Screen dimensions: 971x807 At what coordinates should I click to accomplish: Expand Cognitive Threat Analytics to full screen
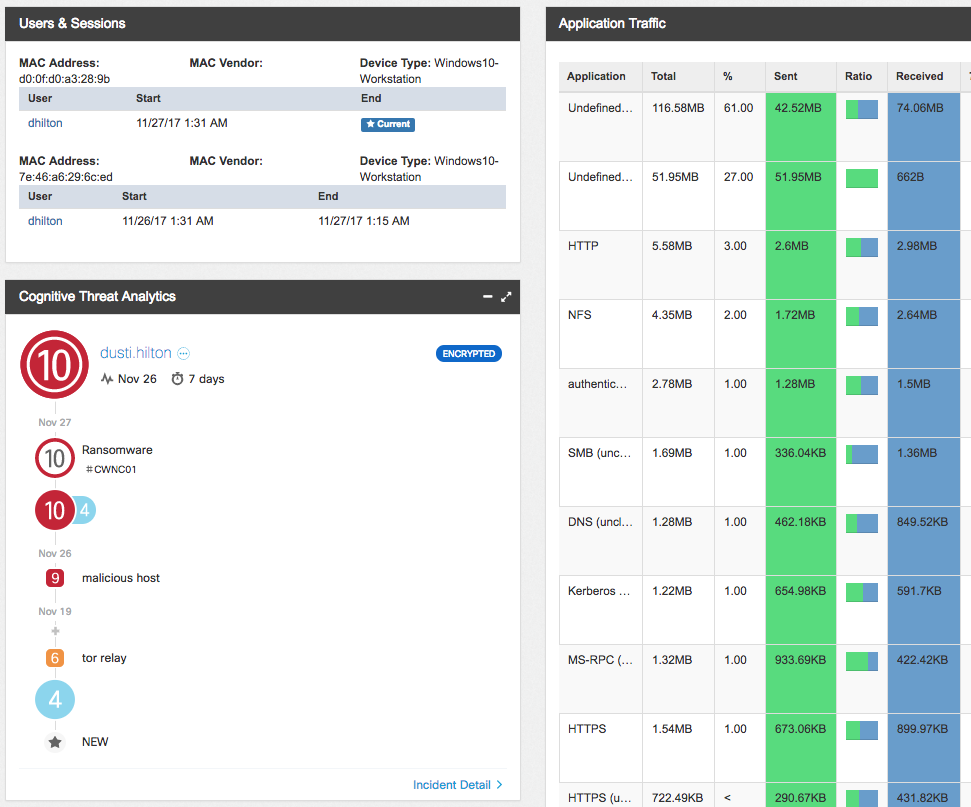coord(506,297)
